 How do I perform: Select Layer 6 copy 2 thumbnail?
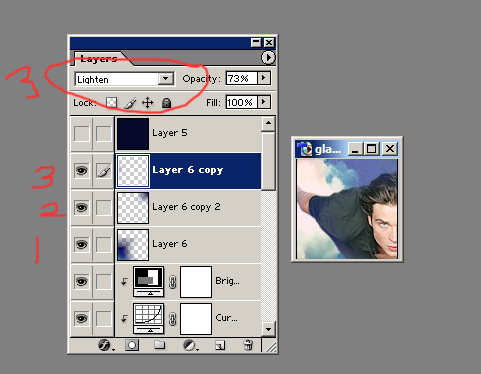(x=133, y=208)
